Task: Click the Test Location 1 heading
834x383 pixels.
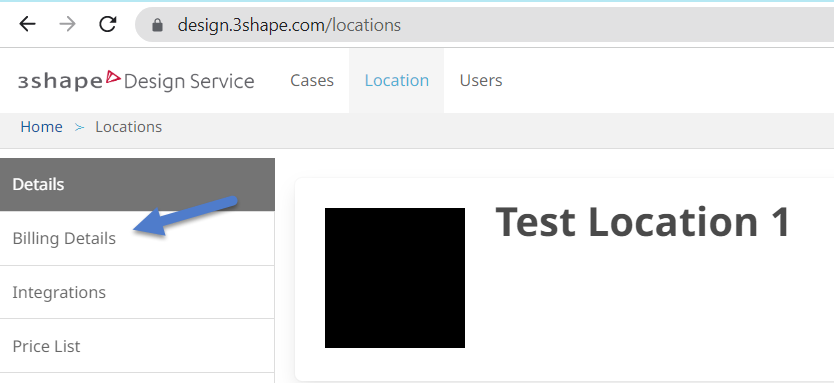Action: pos(643,222)
